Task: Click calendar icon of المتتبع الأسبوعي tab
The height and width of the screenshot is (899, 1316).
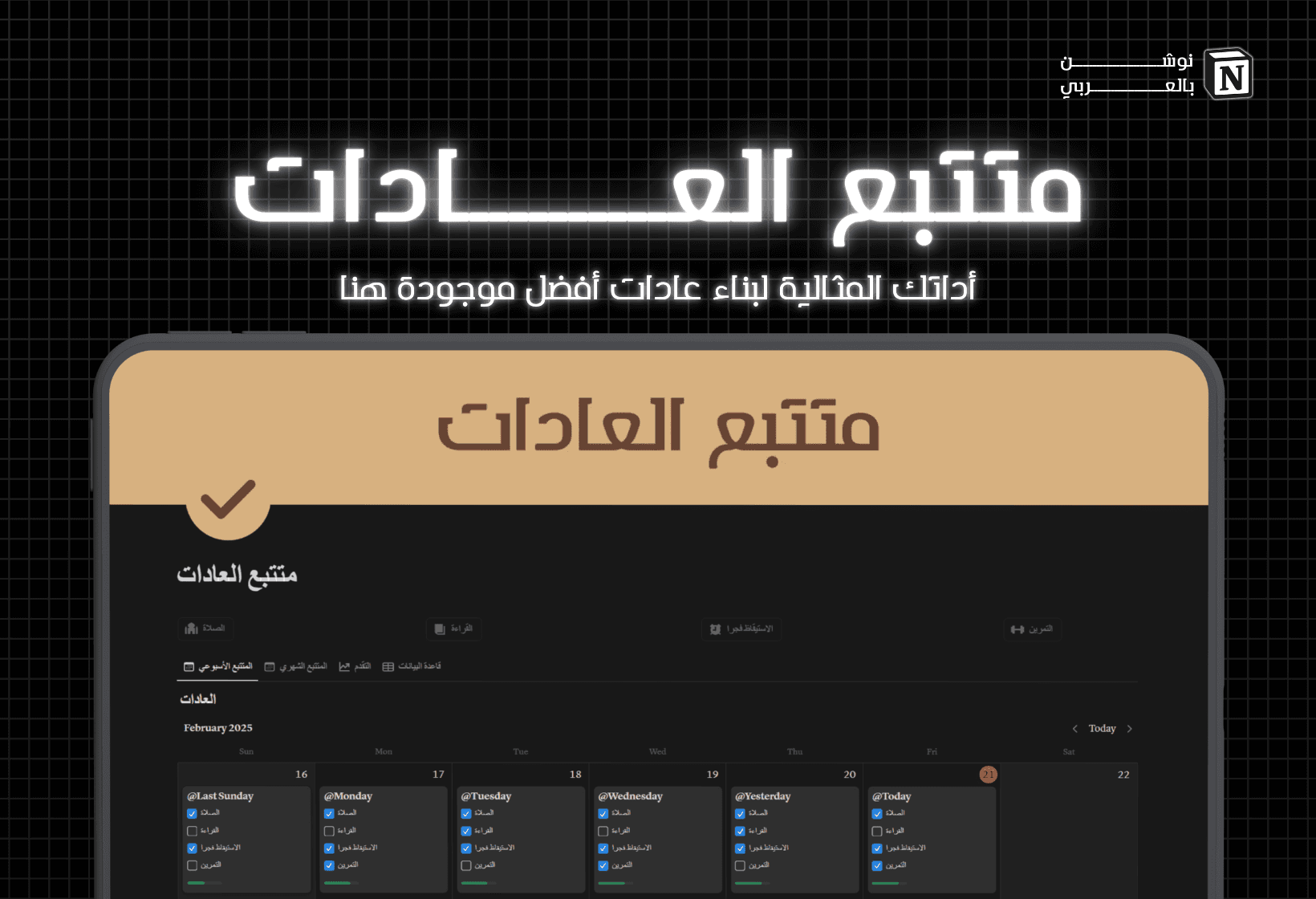Action: click(x=189, y=666)
